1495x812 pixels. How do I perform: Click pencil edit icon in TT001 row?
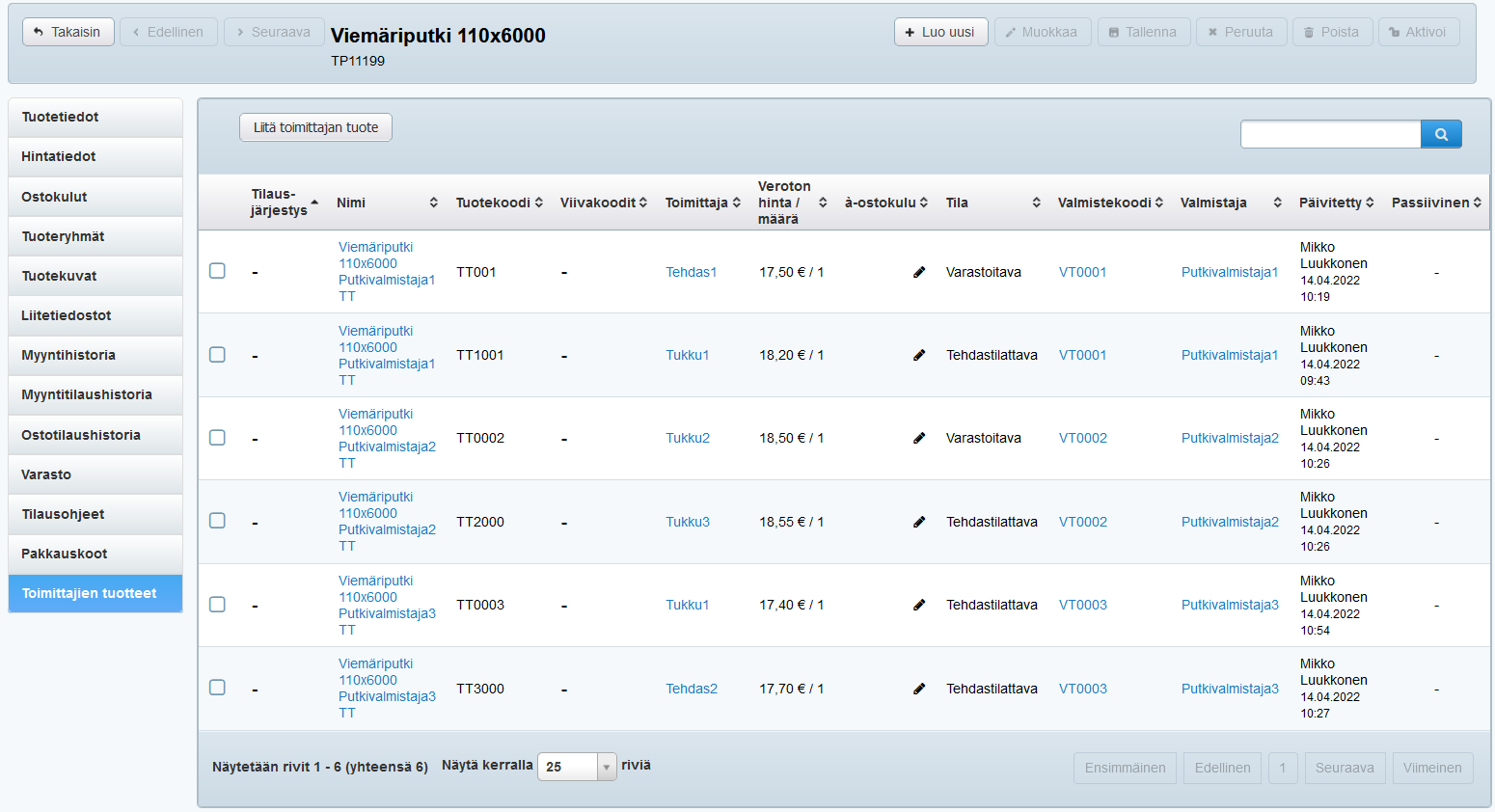pos(919,272)
